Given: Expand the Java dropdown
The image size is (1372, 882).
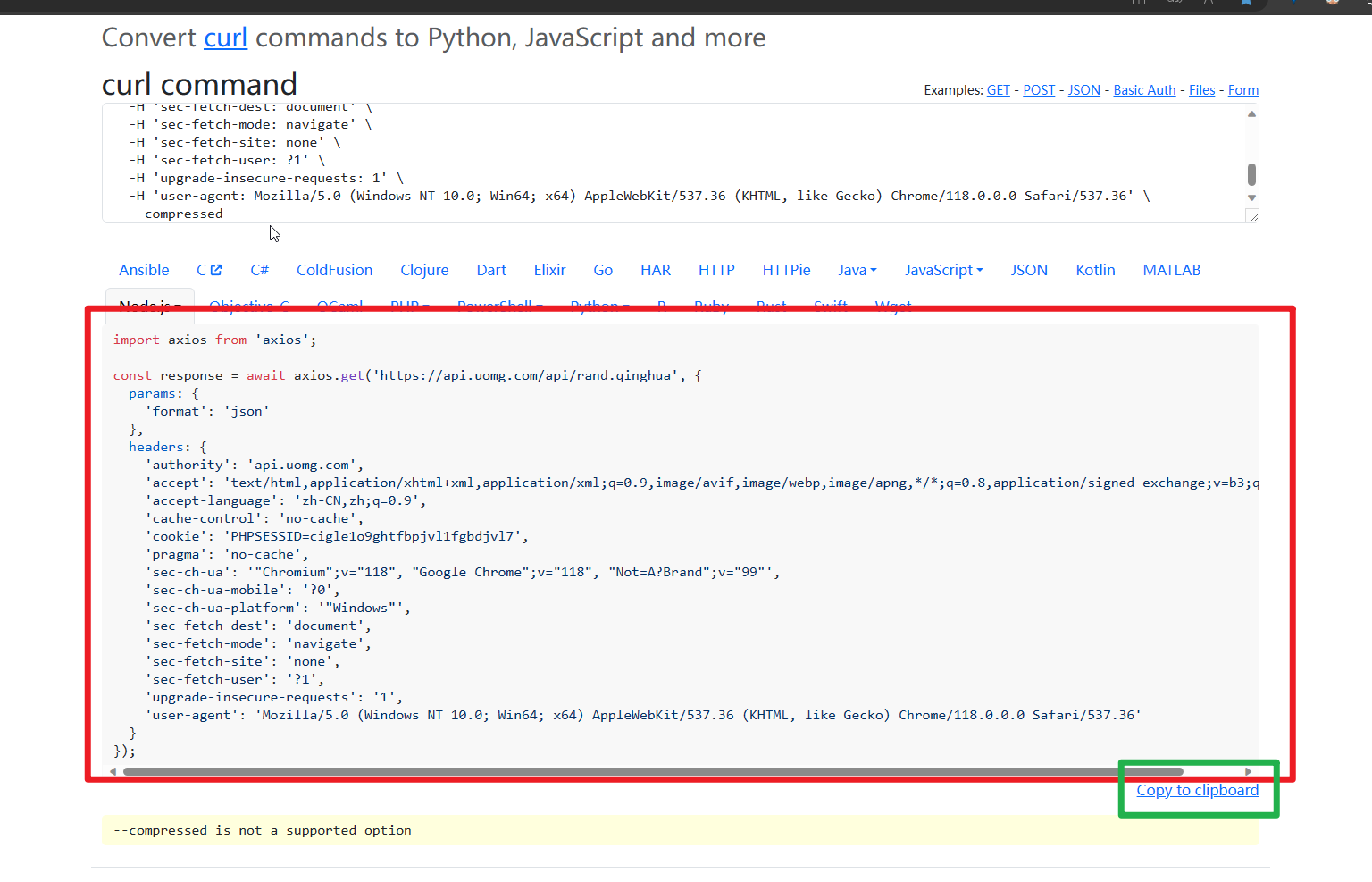Looking at the screenshot, I should (x=857, y=270).
